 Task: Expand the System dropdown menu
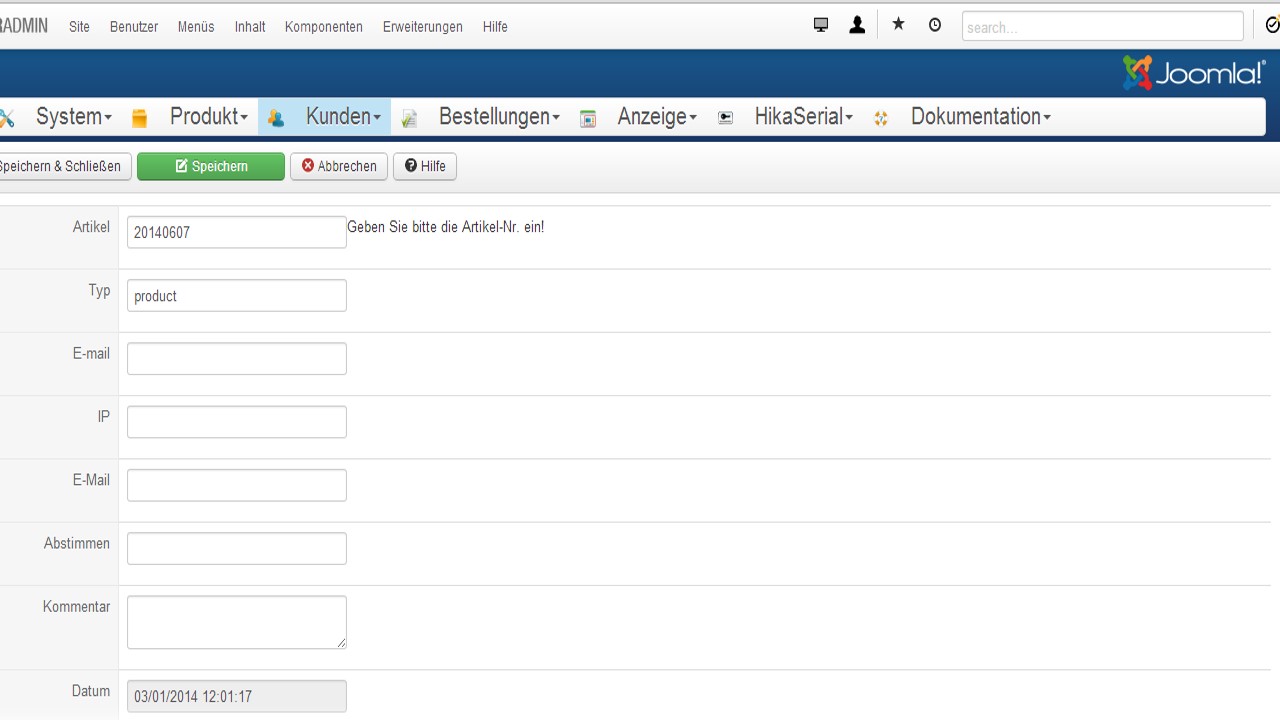pyautogui.click(x=74, y=117)
